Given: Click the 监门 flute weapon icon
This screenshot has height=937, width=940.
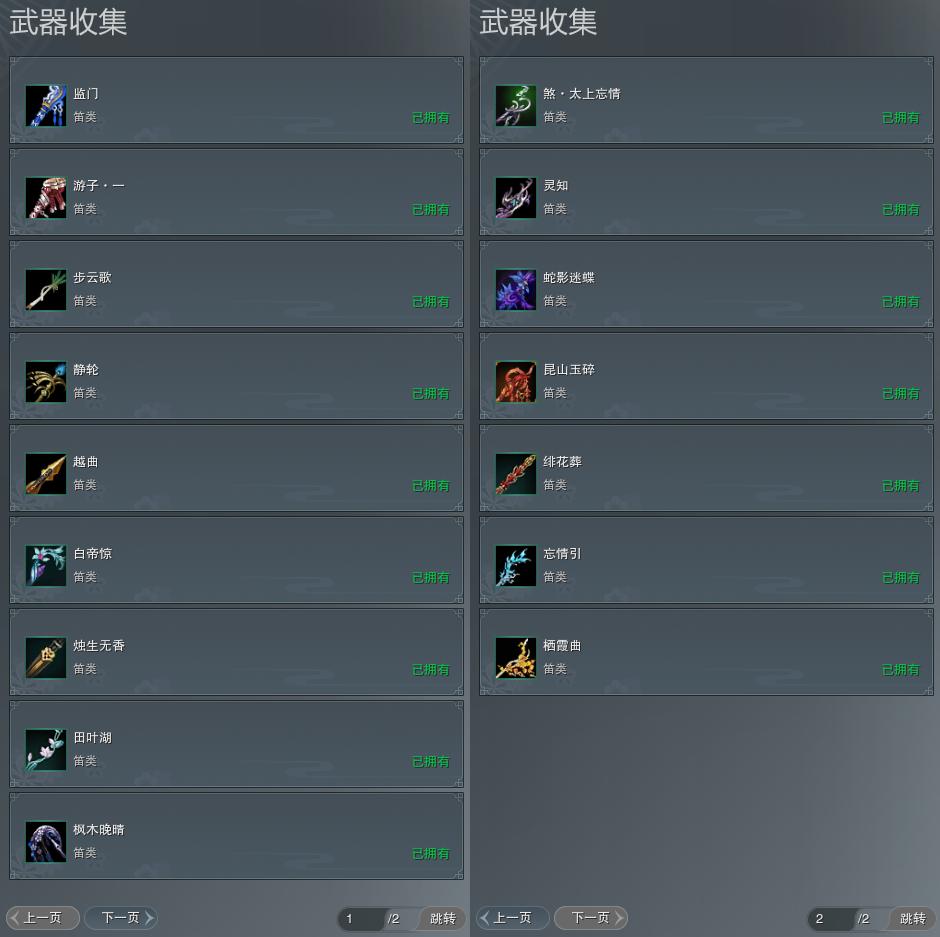Looking at the screenshot, I should pos(46,106).
